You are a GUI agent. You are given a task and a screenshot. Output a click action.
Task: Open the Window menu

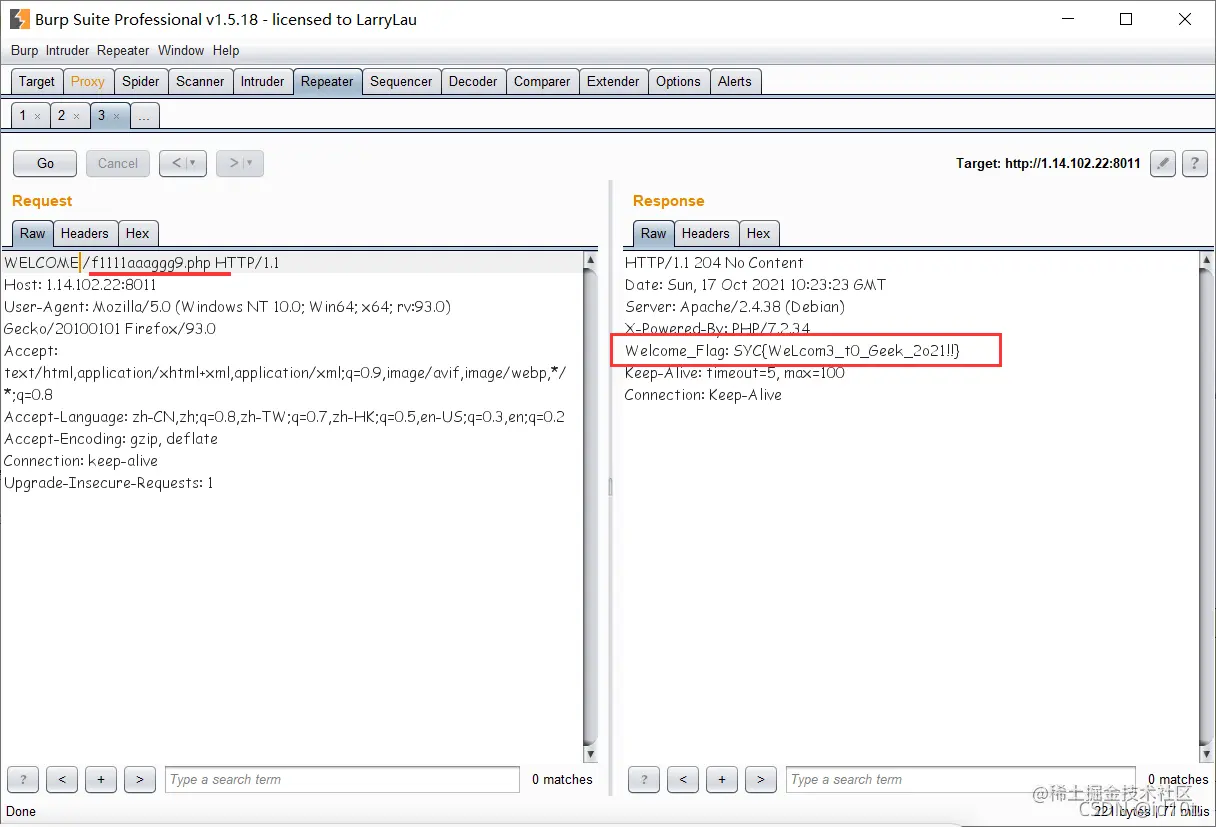(x=181, y=50)
